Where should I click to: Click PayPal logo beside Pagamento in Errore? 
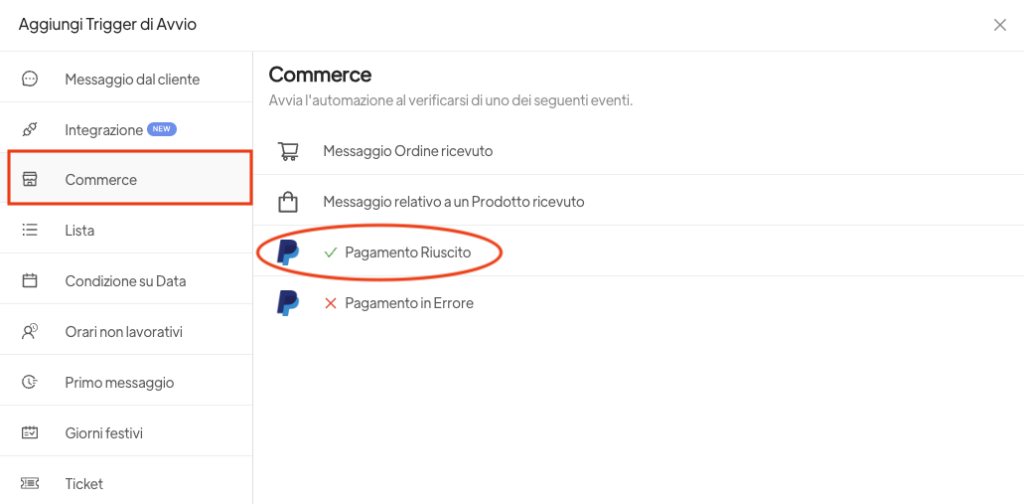pos(288,302)
